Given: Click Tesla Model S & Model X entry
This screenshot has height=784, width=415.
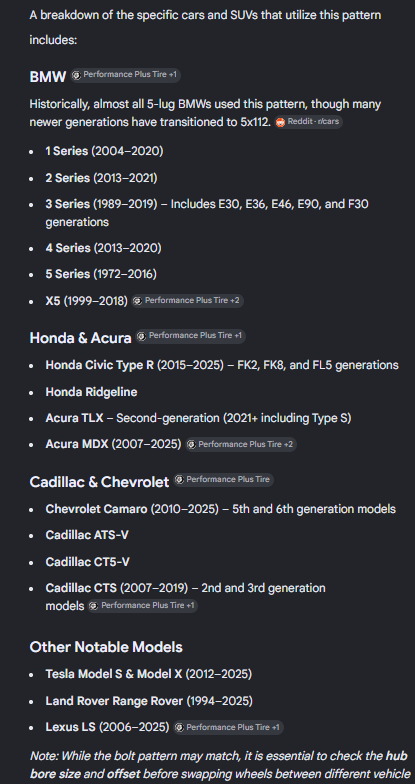Looking at the screenshot, I should (148, 674).
